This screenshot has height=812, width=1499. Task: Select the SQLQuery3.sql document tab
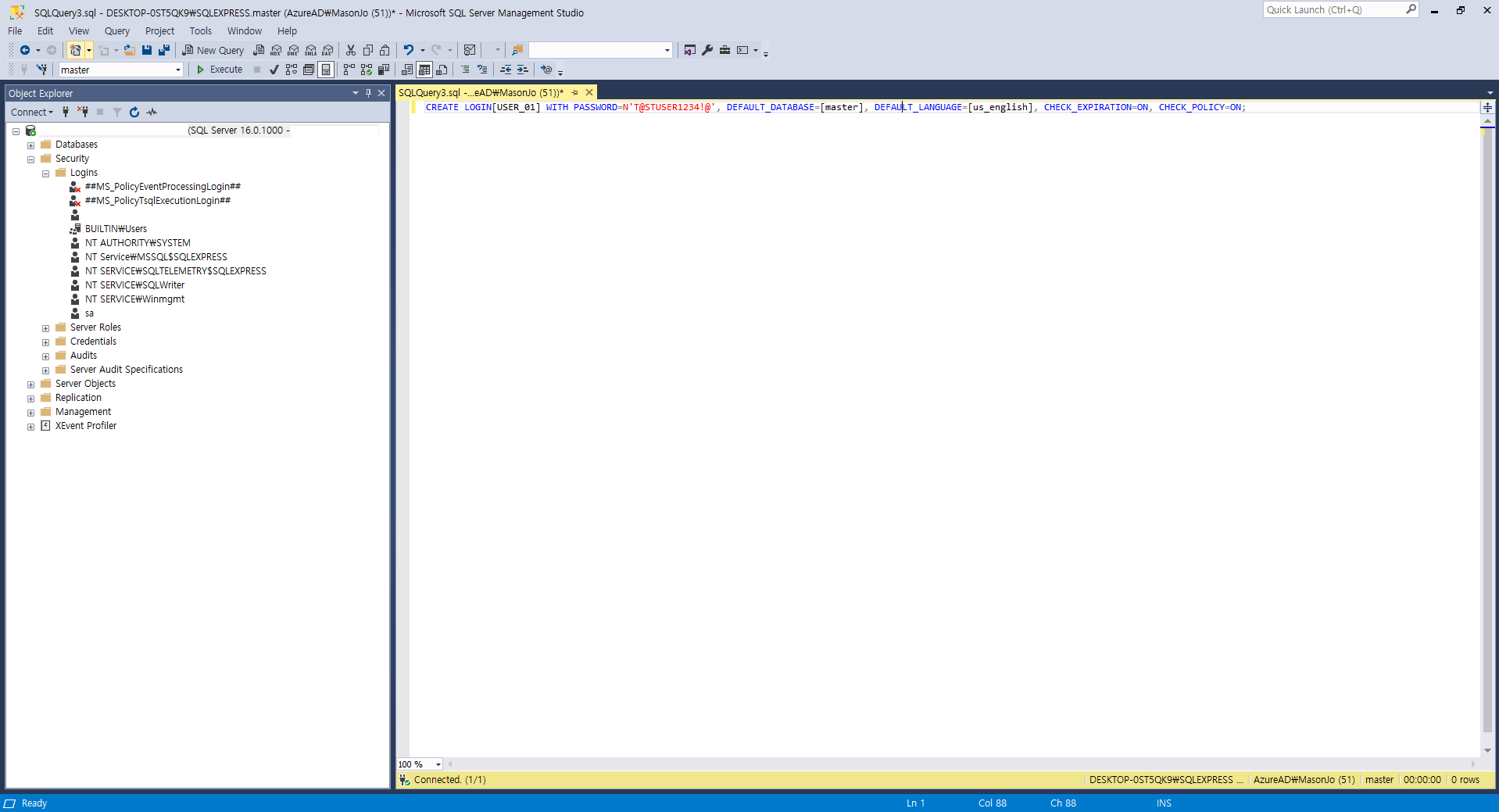click(x=481, y=92)
